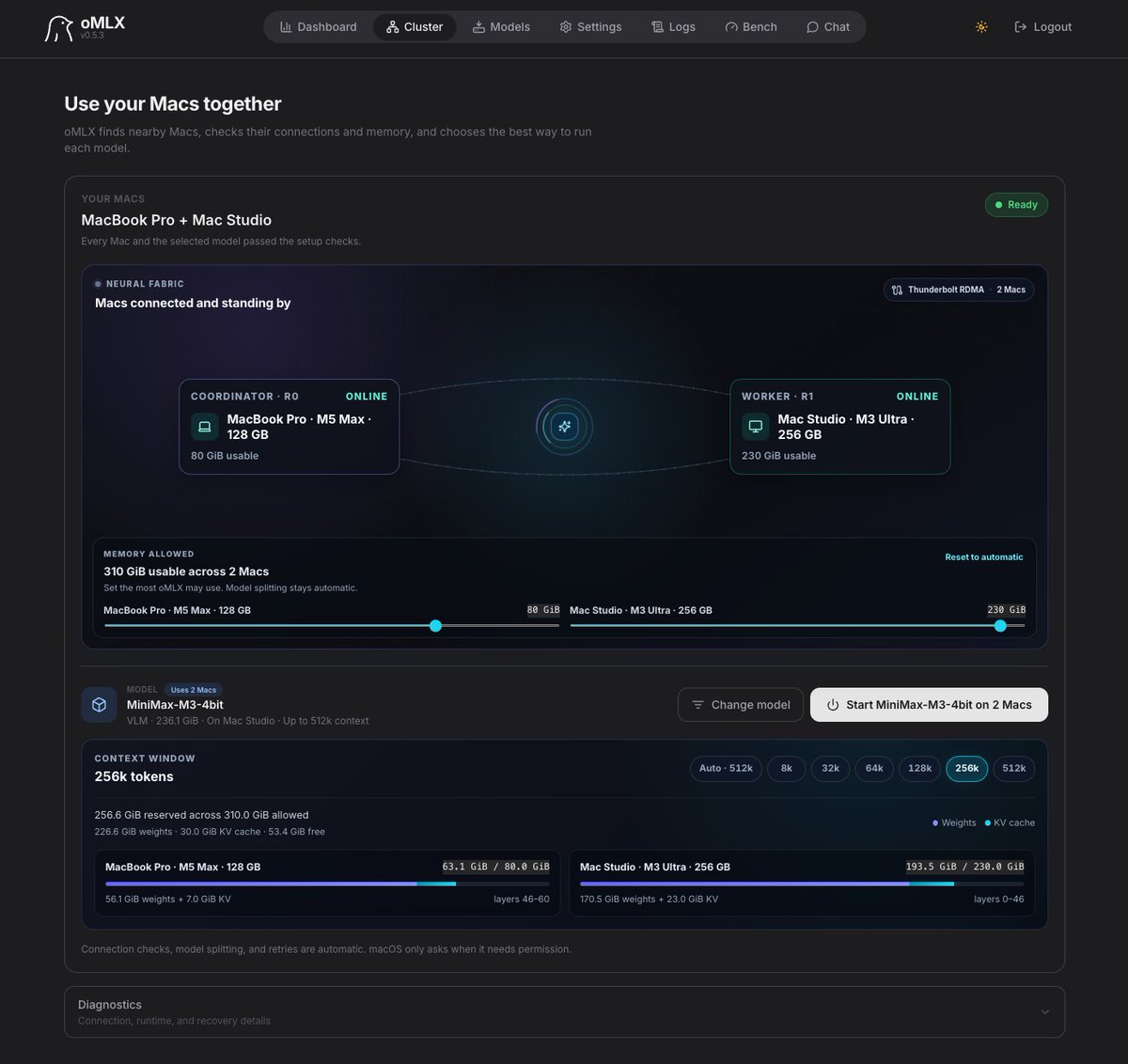1128x1064 pixels.
Task: Click the v0.5.3 version label
Action: [x=92, y=36]
